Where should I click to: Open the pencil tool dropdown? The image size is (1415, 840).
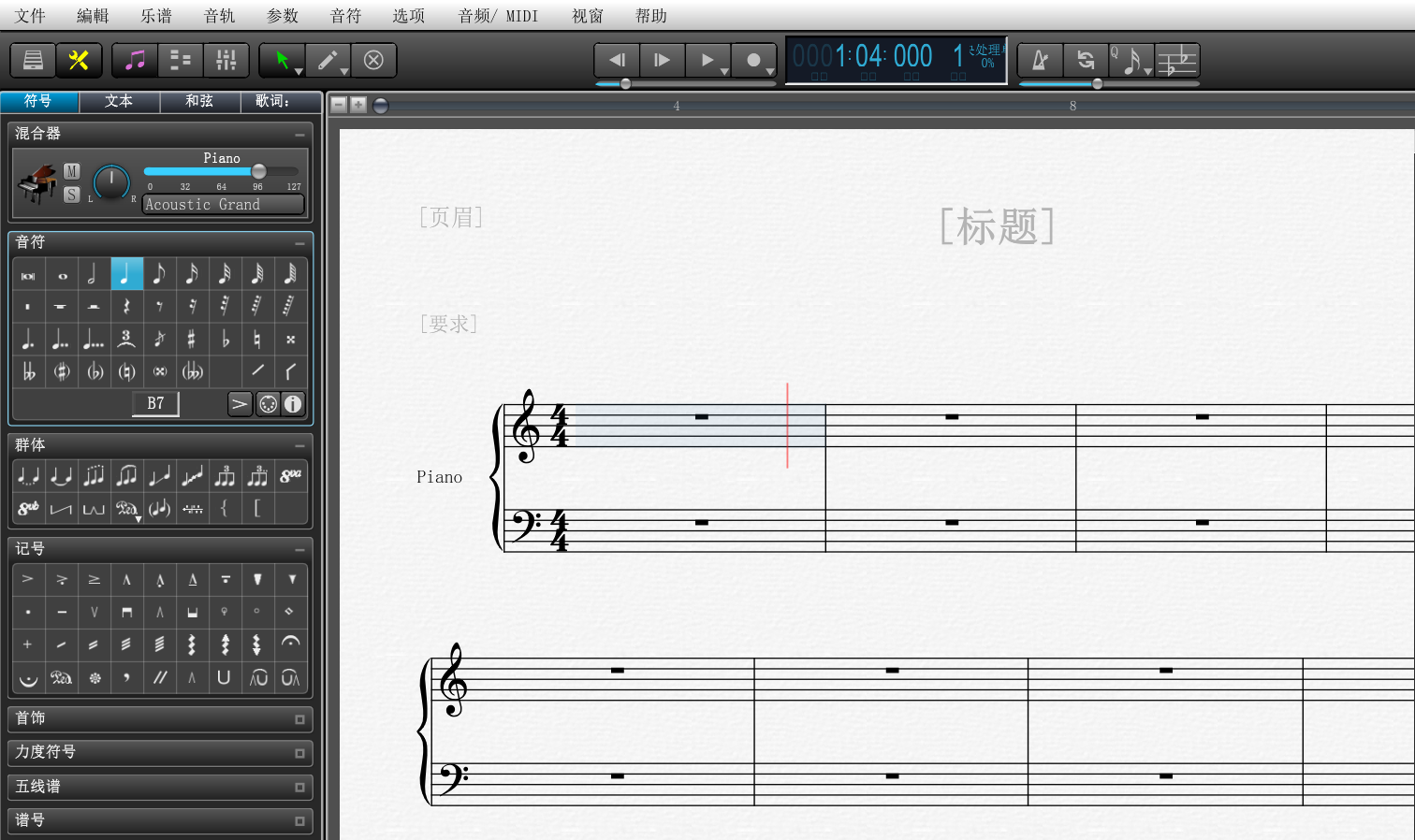pyautogui.click(x=343, y=71)
